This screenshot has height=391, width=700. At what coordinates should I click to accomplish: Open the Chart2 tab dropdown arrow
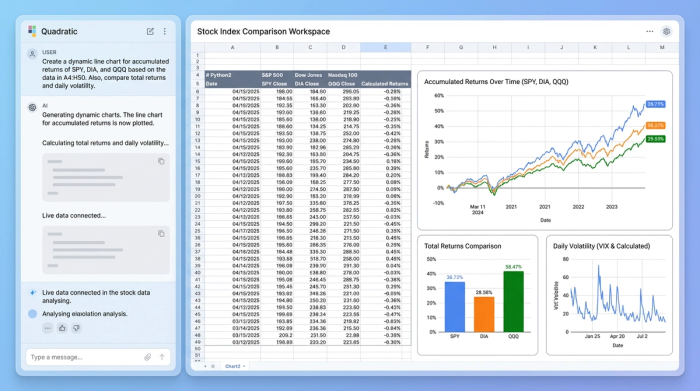[244, 366]
